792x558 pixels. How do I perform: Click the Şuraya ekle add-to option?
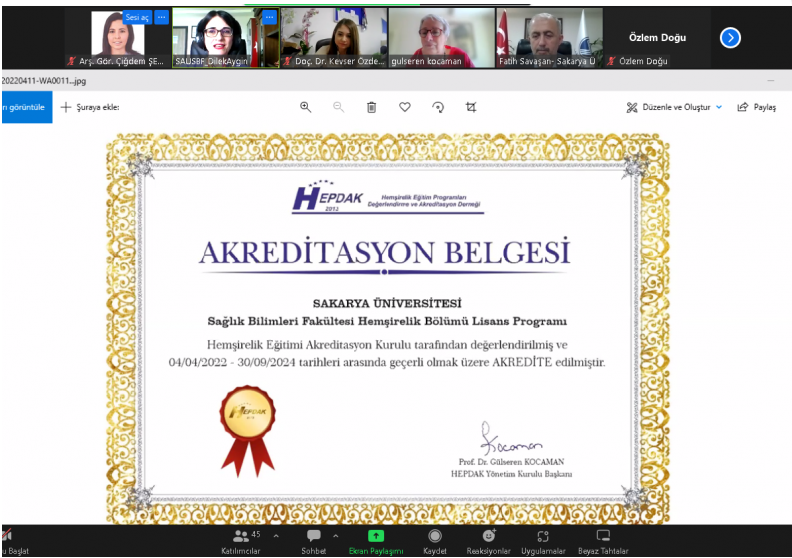(90, 107)
